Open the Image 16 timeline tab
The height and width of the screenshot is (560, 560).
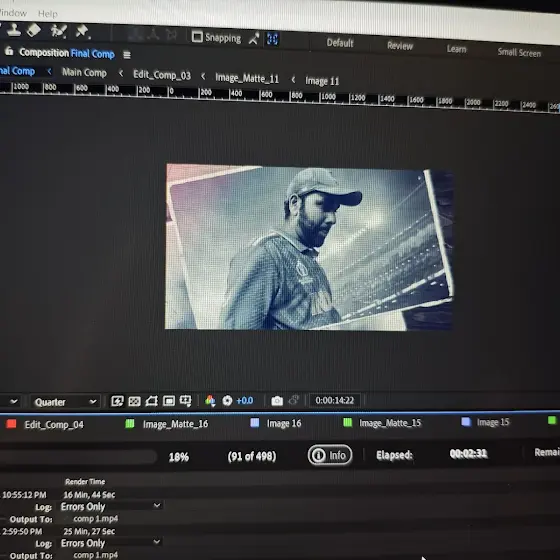tap(284, 423)
